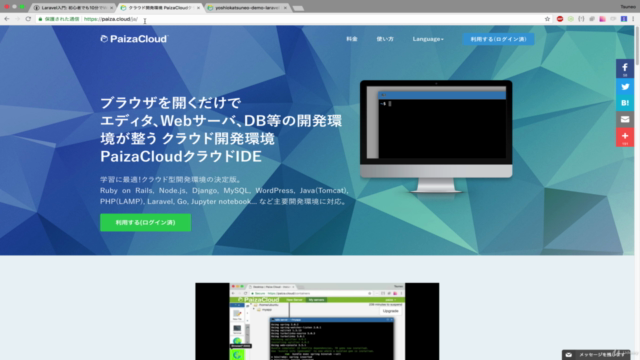The image size is (640, 360).
Task: Click the PaizaCloud logo
Action: pyautogui.click(x=134, y=39)
